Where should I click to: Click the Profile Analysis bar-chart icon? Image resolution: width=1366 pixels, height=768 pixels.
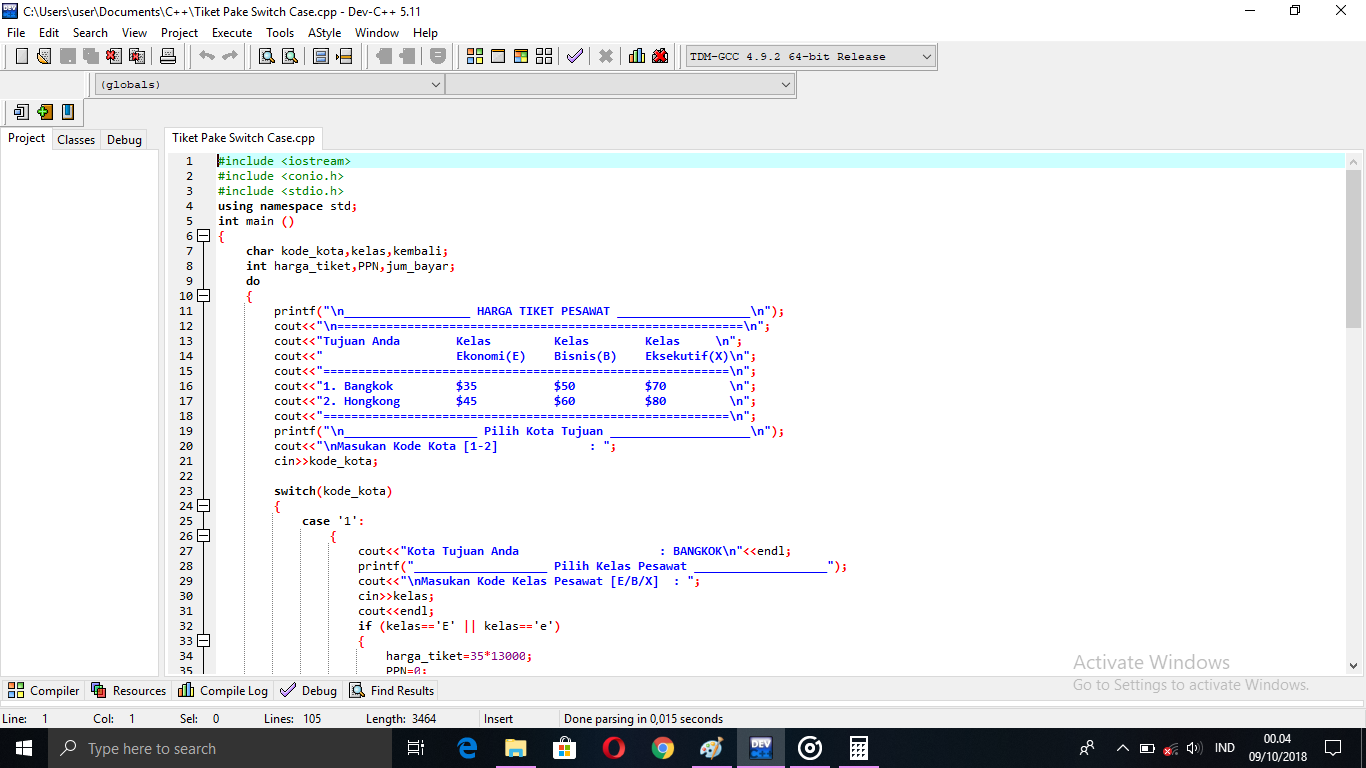click(637, 56)
